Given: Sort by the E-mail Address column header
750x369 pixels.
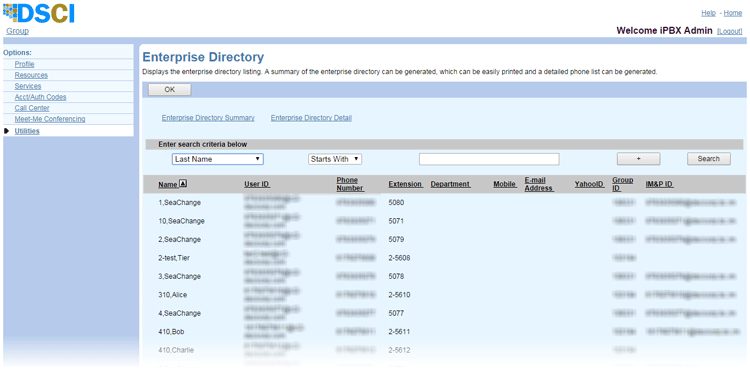Looking at the screenshot, I should coord(539,184).
